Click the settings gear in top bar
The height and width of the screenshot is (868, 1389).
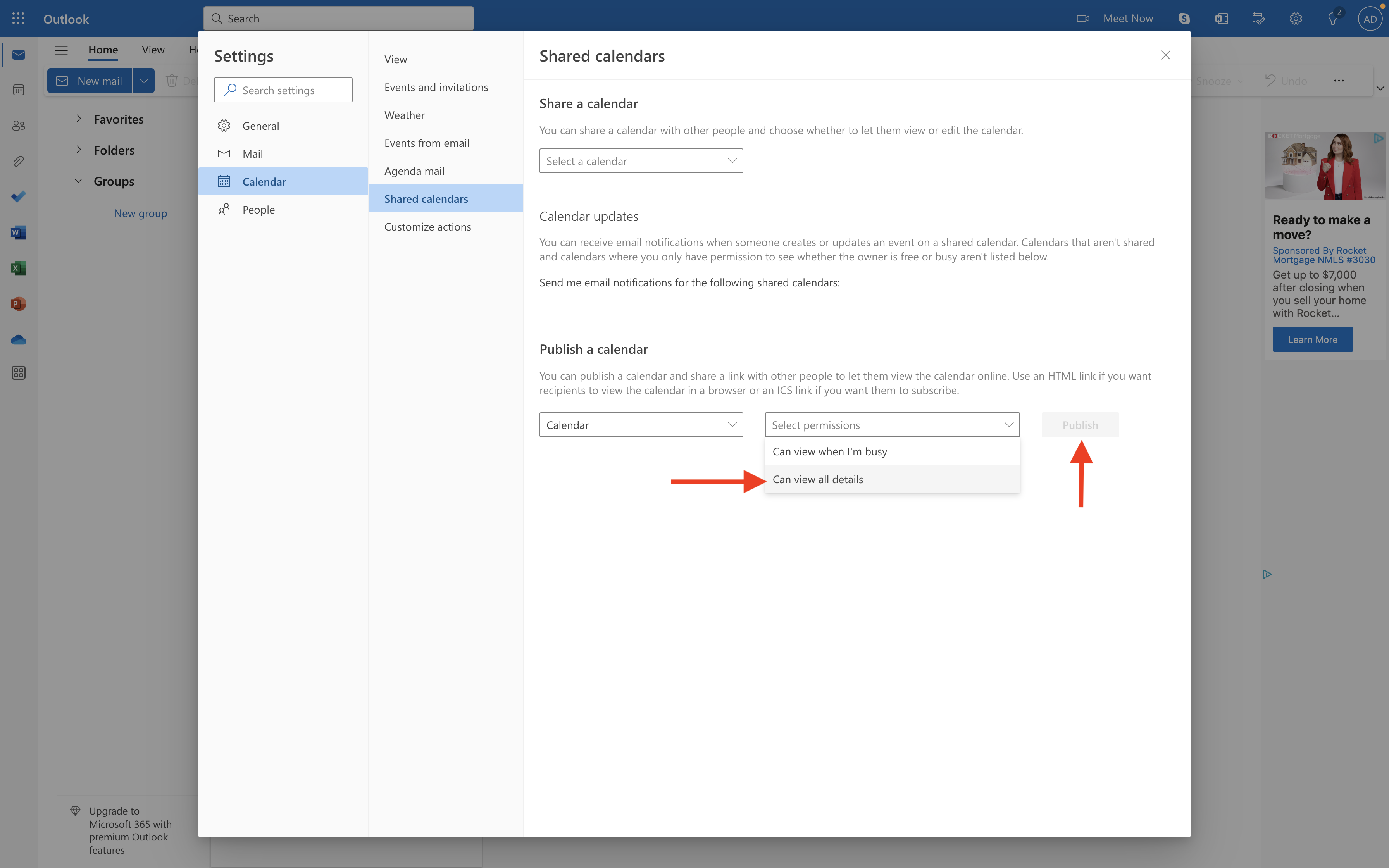[x=1296, y=18]
